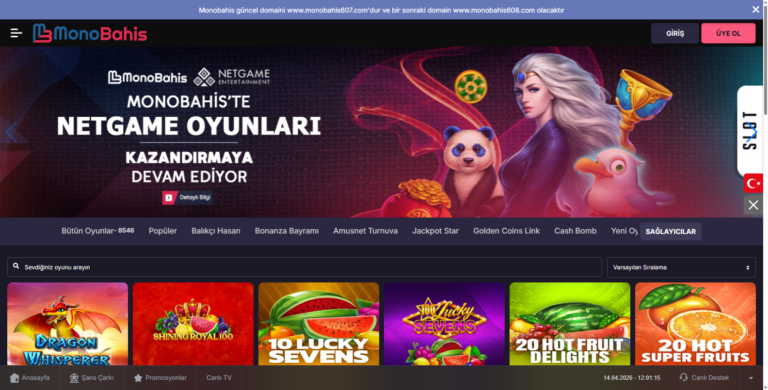Viewport: 768px width, 390px height.
Task: Open 10 Lucky Sevens game thumbnail
Action: (319, 324)
